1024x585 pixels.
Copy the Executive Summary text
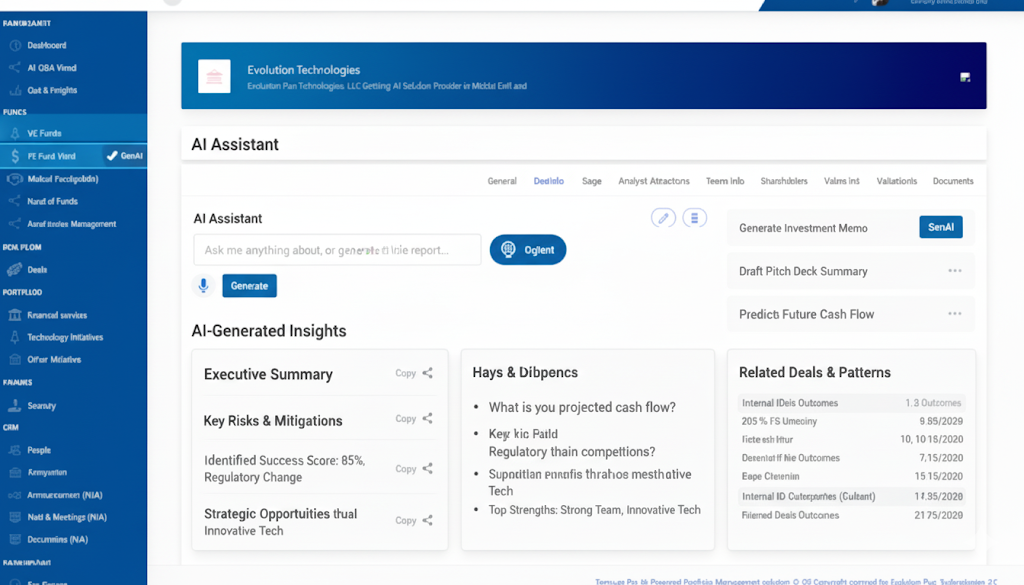tap(405, 373)
